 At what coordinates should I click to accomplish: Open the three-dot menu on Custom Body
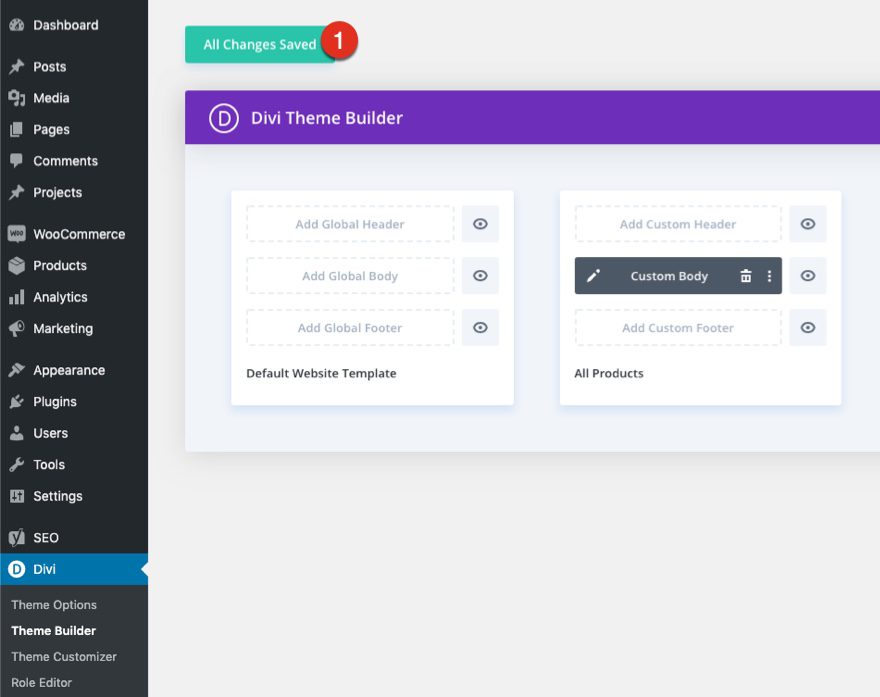(x=767, y=275)
